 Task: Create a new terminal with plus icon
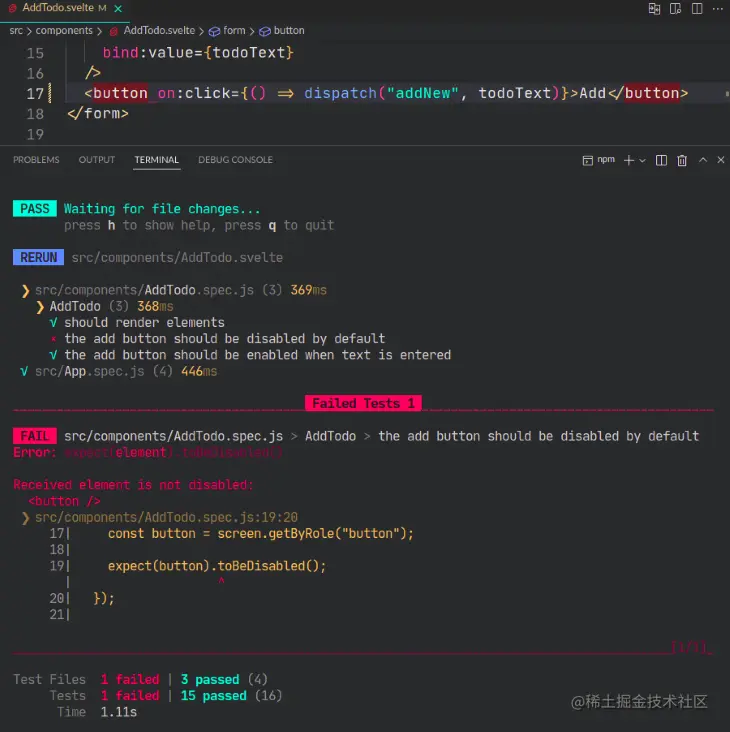pos(629,160)
